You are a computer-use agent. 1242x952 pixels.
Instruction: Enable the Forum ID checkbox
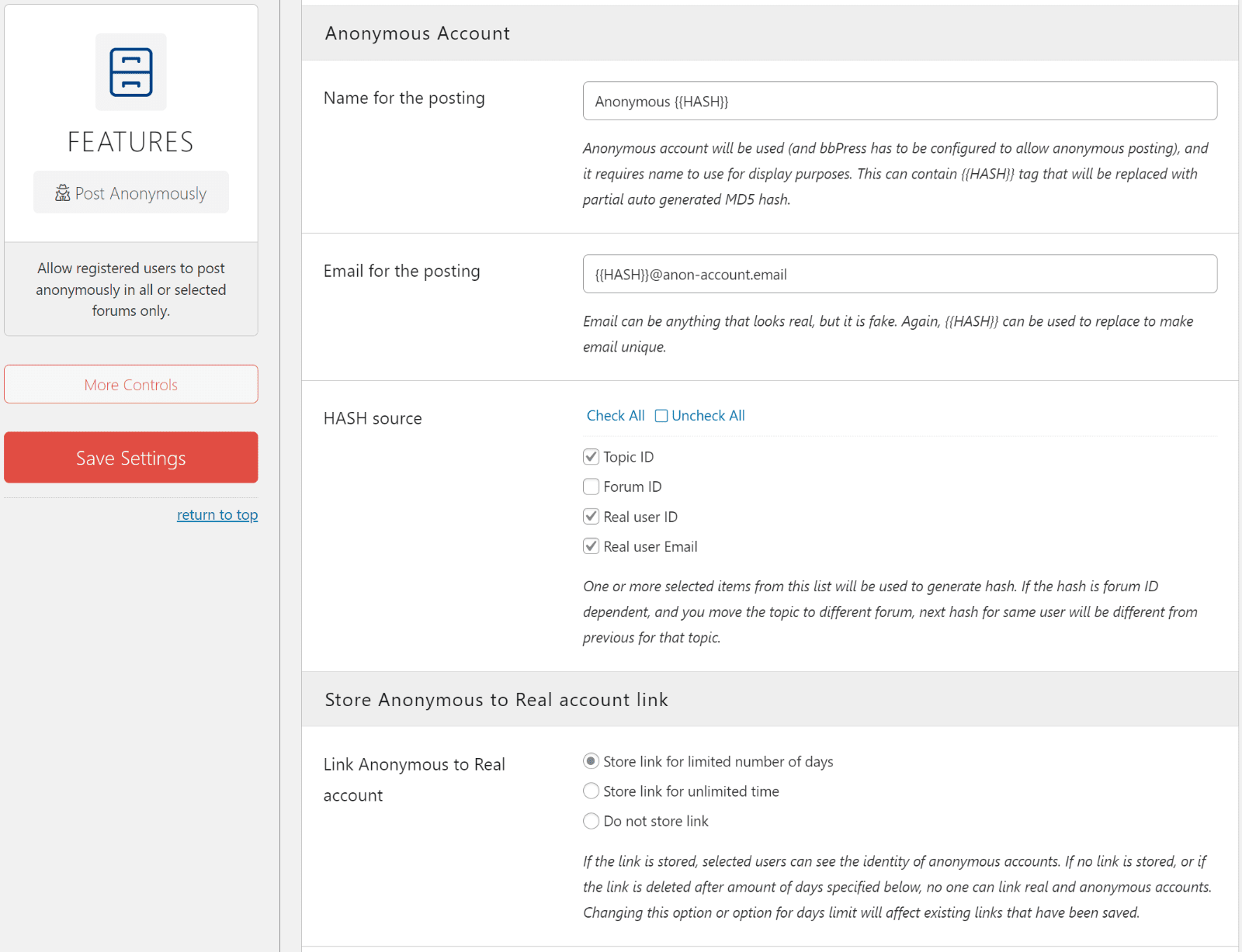[x=592, y=486]
